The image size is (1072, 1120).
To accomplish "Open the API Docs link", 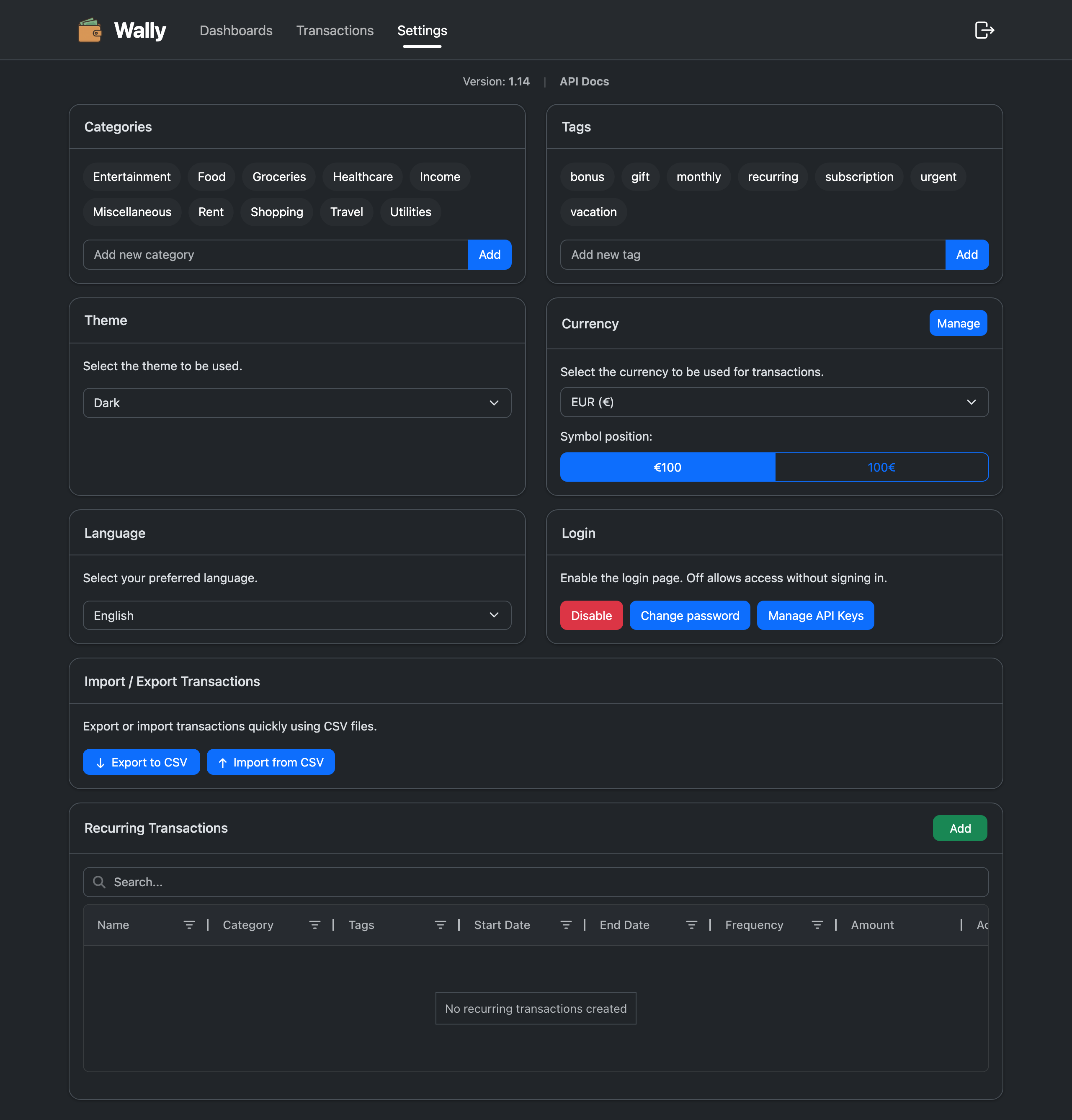I will click(x=584, y=81).
